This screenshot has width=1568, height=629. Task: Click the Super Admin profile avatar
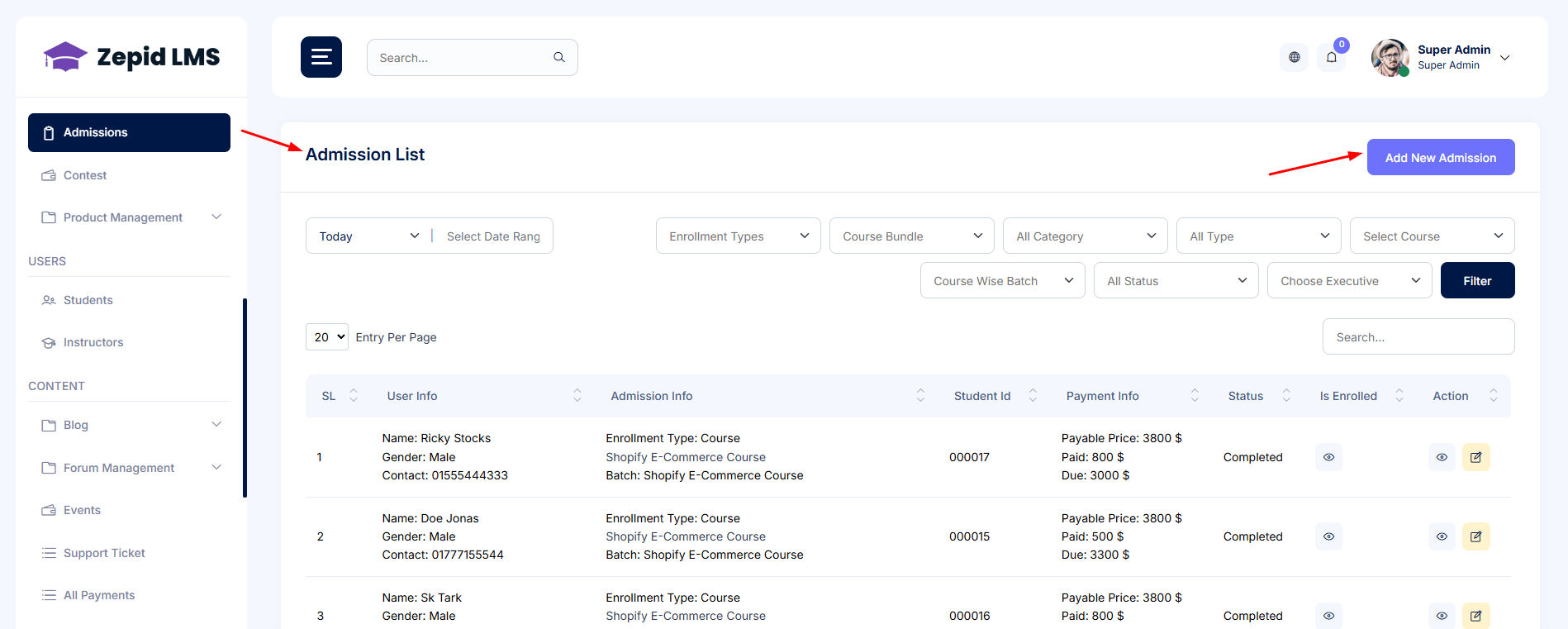tap(1390, 57)
